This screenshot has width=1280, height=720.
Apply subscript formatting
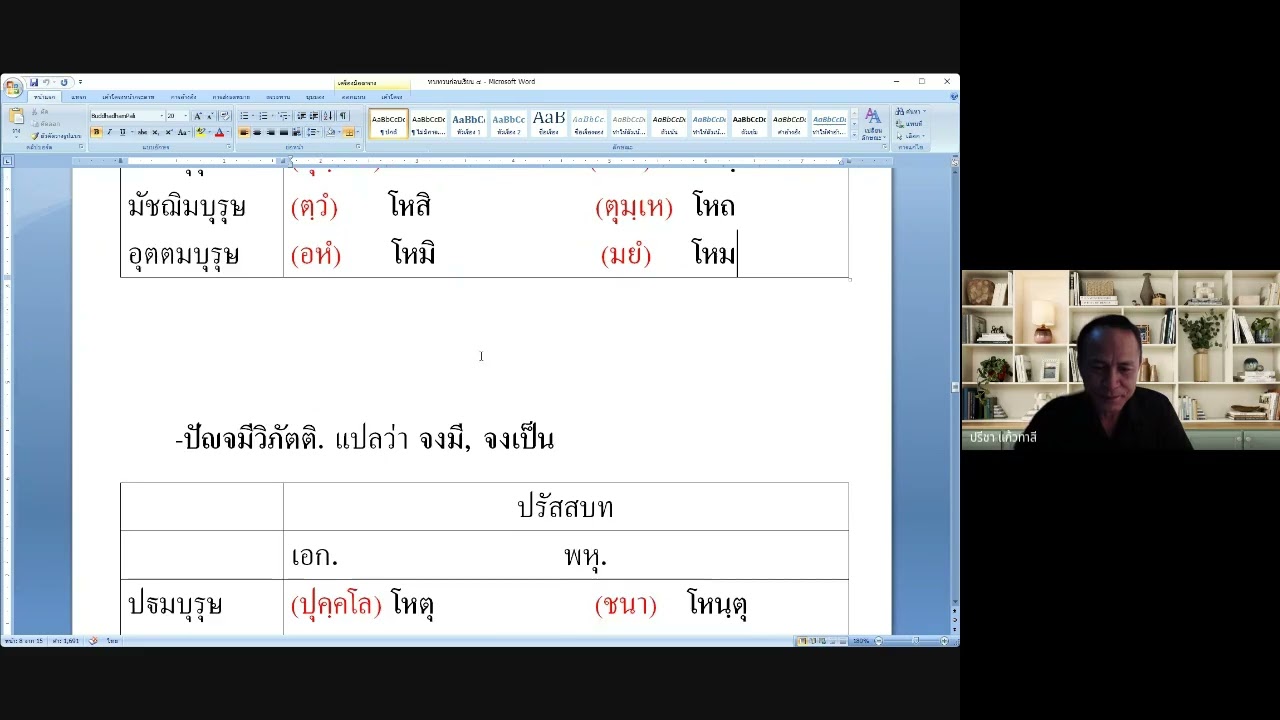[x=155, y=132]
